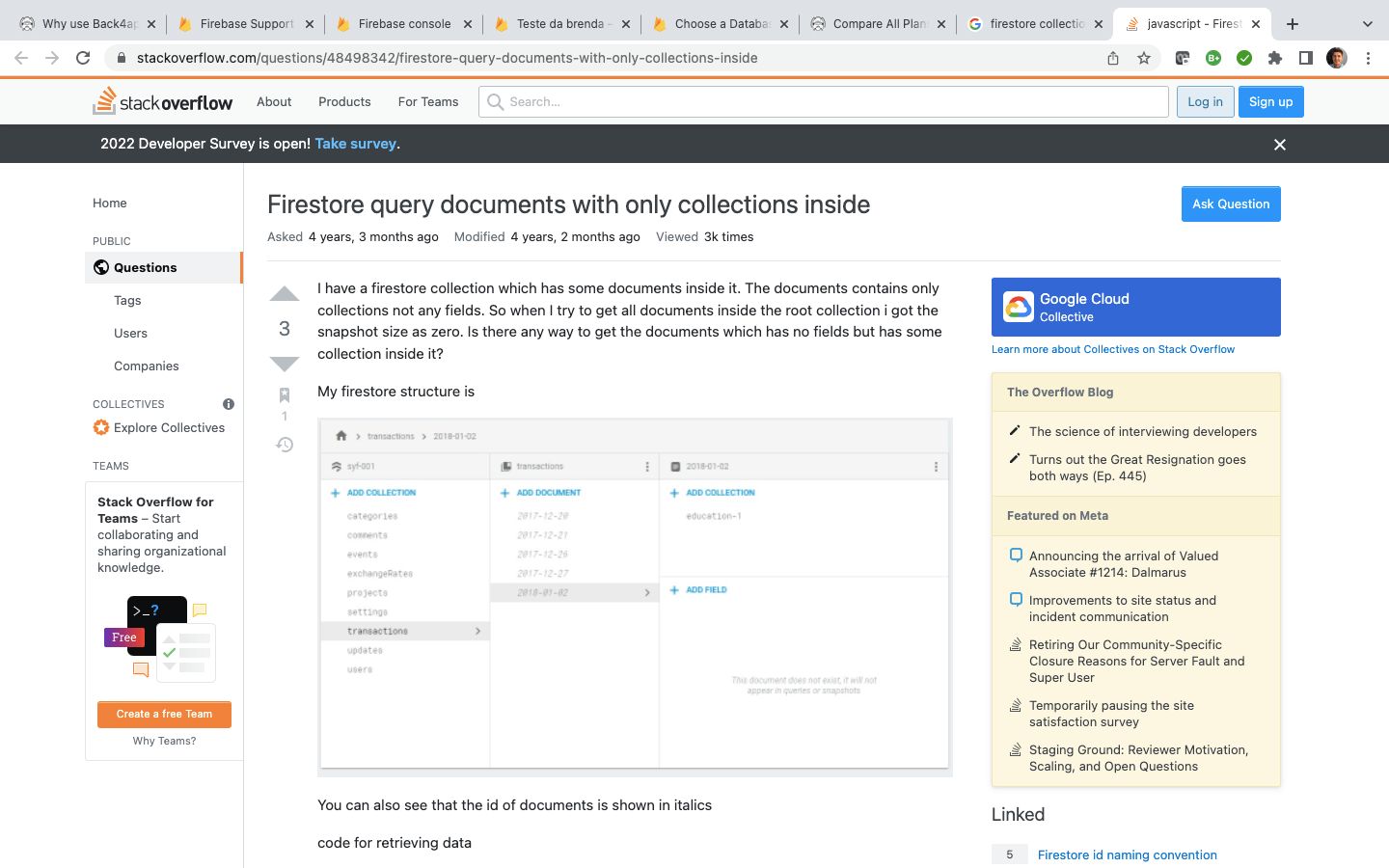Open the Chrome three-dot menu
1389x868 pixels.
click(1369, 58)
